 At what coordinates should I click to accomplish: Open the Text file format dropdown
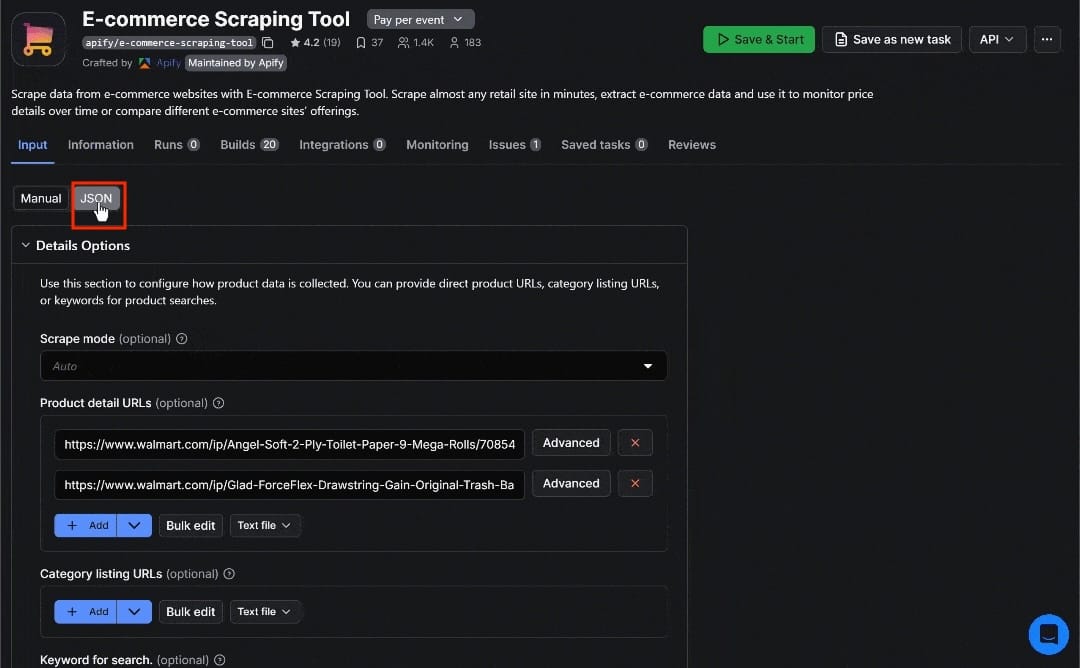[265, 525]
